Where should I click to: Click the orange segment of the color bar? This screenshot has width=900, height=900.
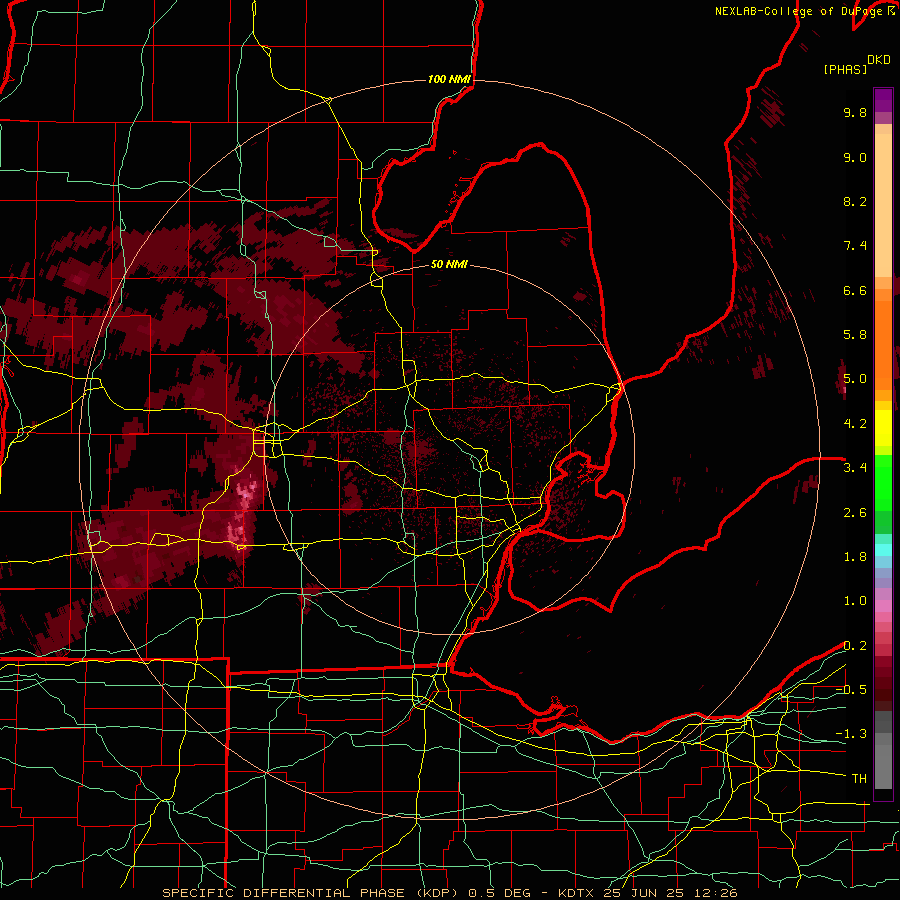point(883,344)
